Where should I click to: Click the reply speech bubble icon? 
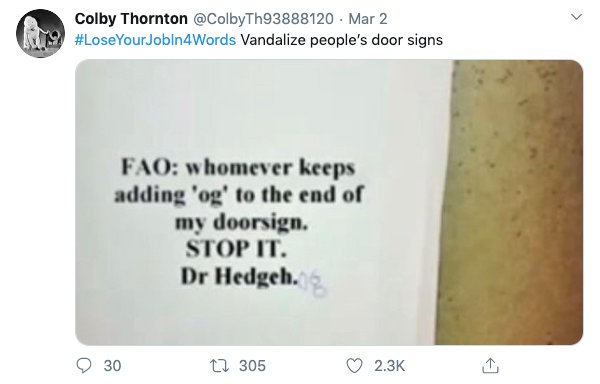coord(84,366)
